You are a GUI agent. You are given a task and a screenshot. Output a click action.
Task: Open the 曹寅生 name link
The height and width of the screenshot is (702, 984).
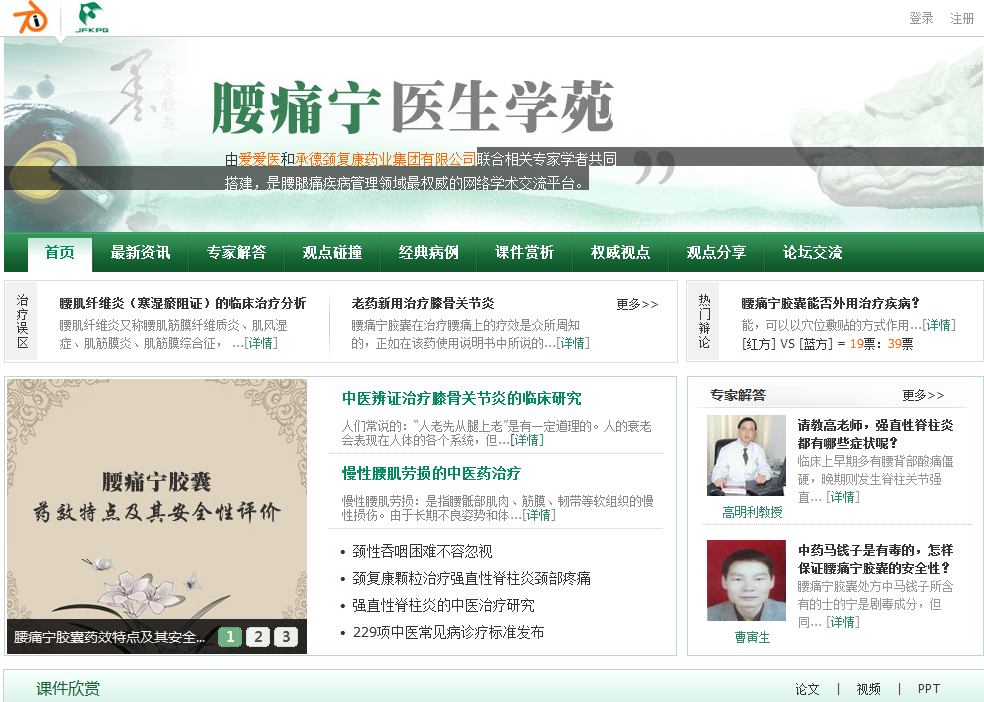click(x=752, y=637)
